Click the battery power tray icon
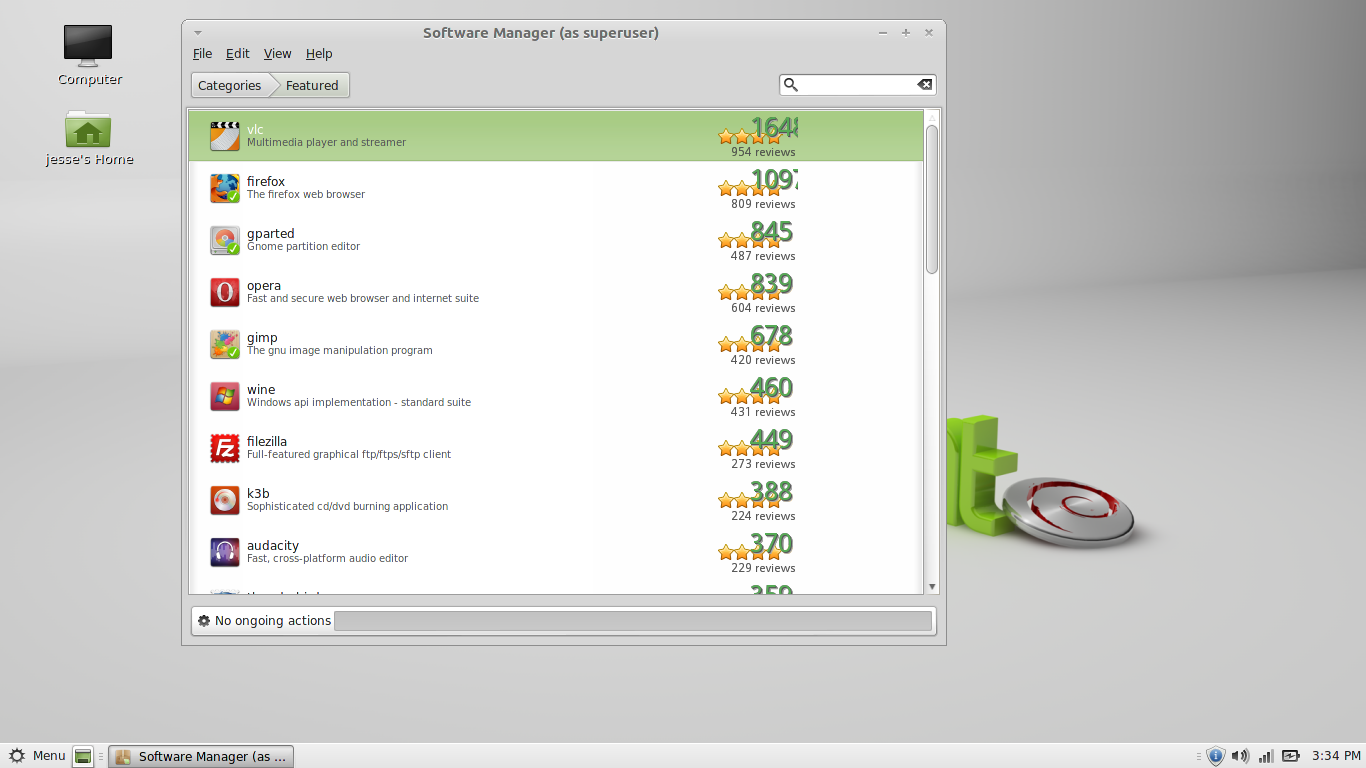This screenshot has width=1366, height=768. click(x=1292, y=756)
